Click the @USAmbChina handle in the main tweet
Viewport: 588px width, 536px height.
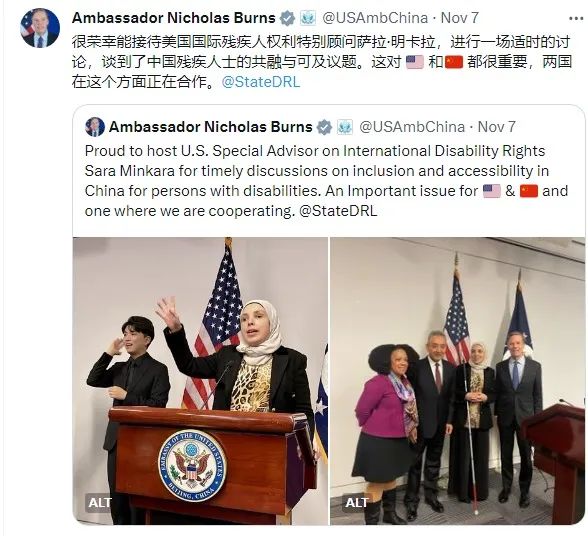tap(375, 18)
